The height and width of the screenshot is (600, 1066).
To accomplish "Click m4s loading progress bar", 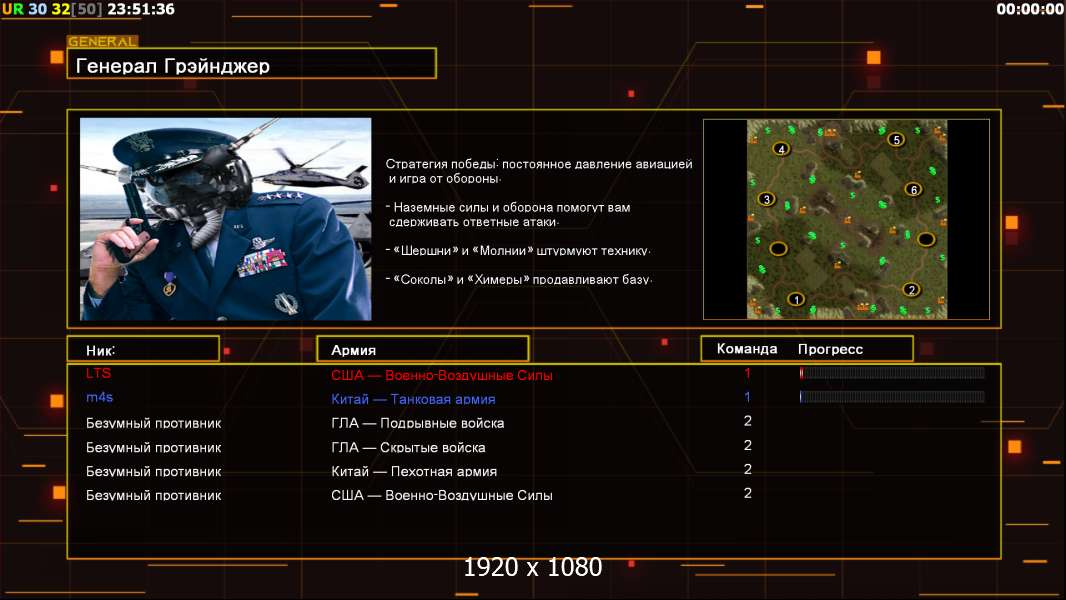I will click(892, 397).
